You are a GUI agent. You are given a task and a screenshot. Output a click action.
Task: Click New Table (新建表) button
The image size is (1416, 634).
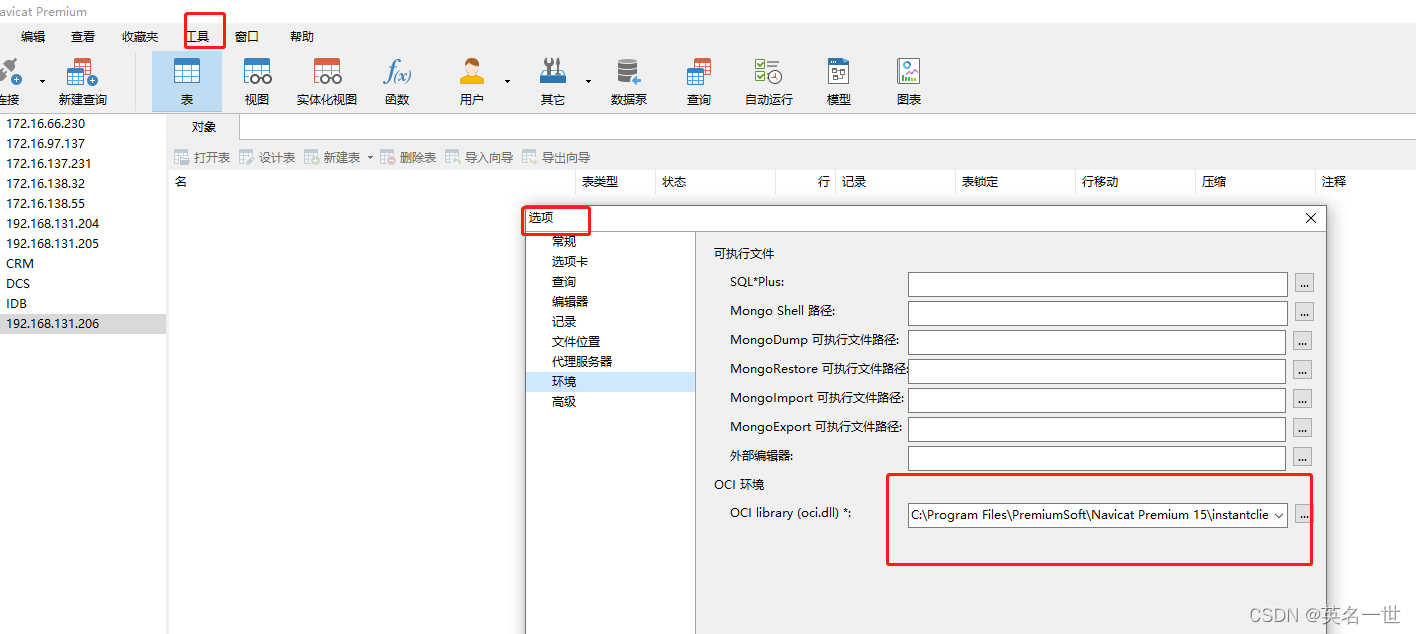pyautogui.click(x=332, y=157)
